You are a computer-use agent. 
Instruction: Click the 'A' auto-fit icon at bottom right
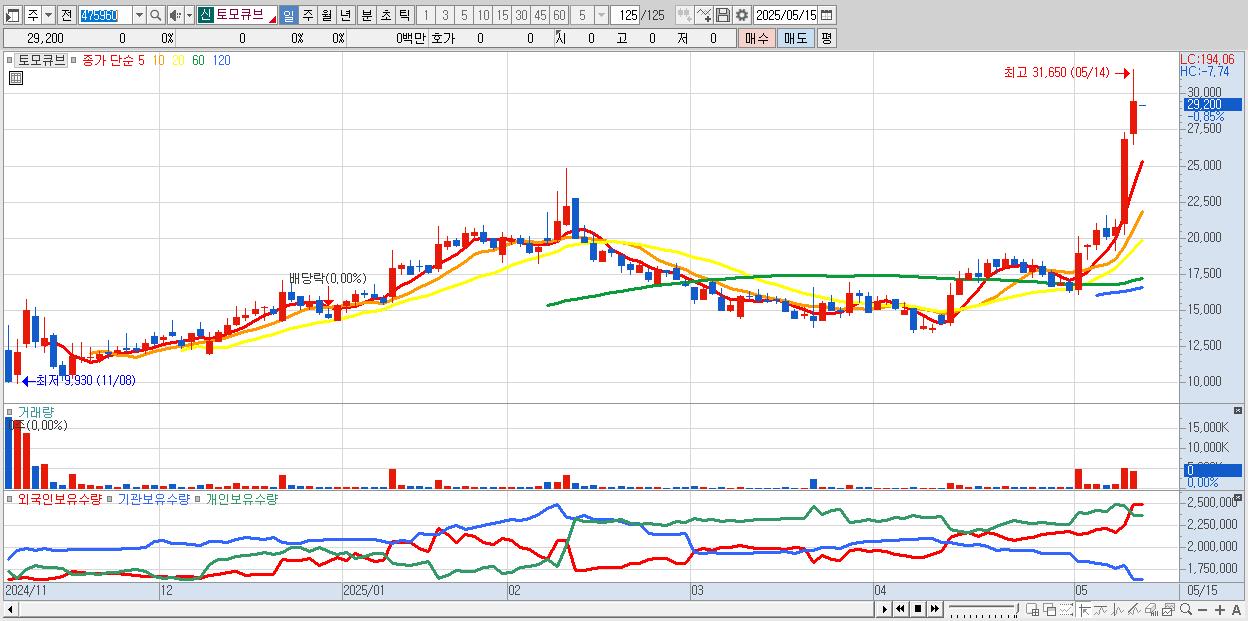click(x=1237, y=609)
